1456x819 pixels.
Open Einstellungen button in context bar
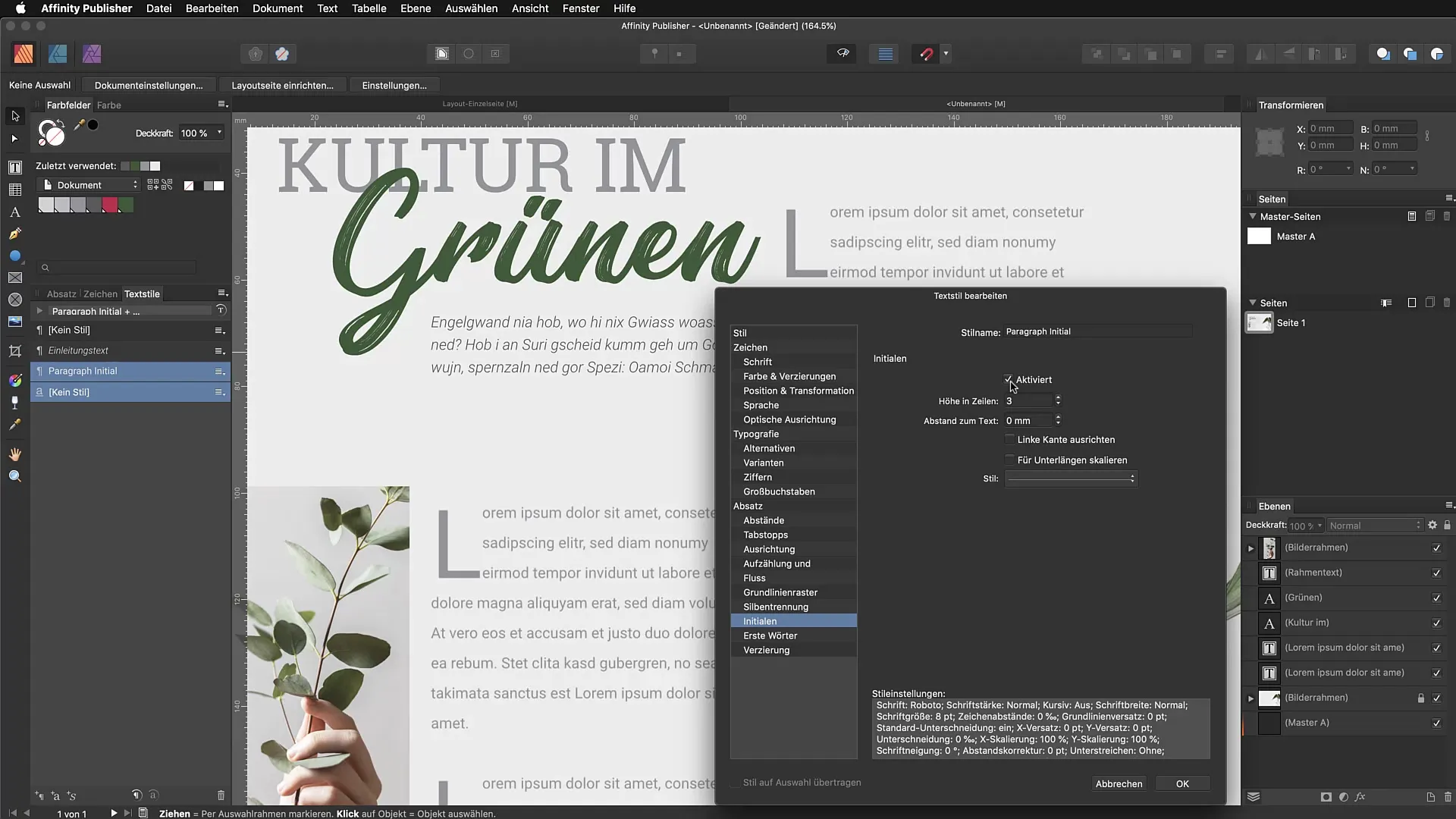[x=394, y=85]
